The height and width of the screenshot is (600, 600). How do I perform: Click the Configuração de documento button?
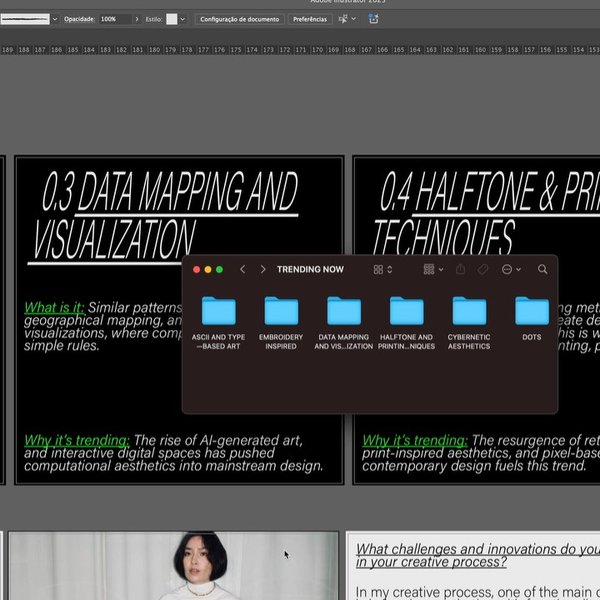pyautogui.click(x=238, y=19)
